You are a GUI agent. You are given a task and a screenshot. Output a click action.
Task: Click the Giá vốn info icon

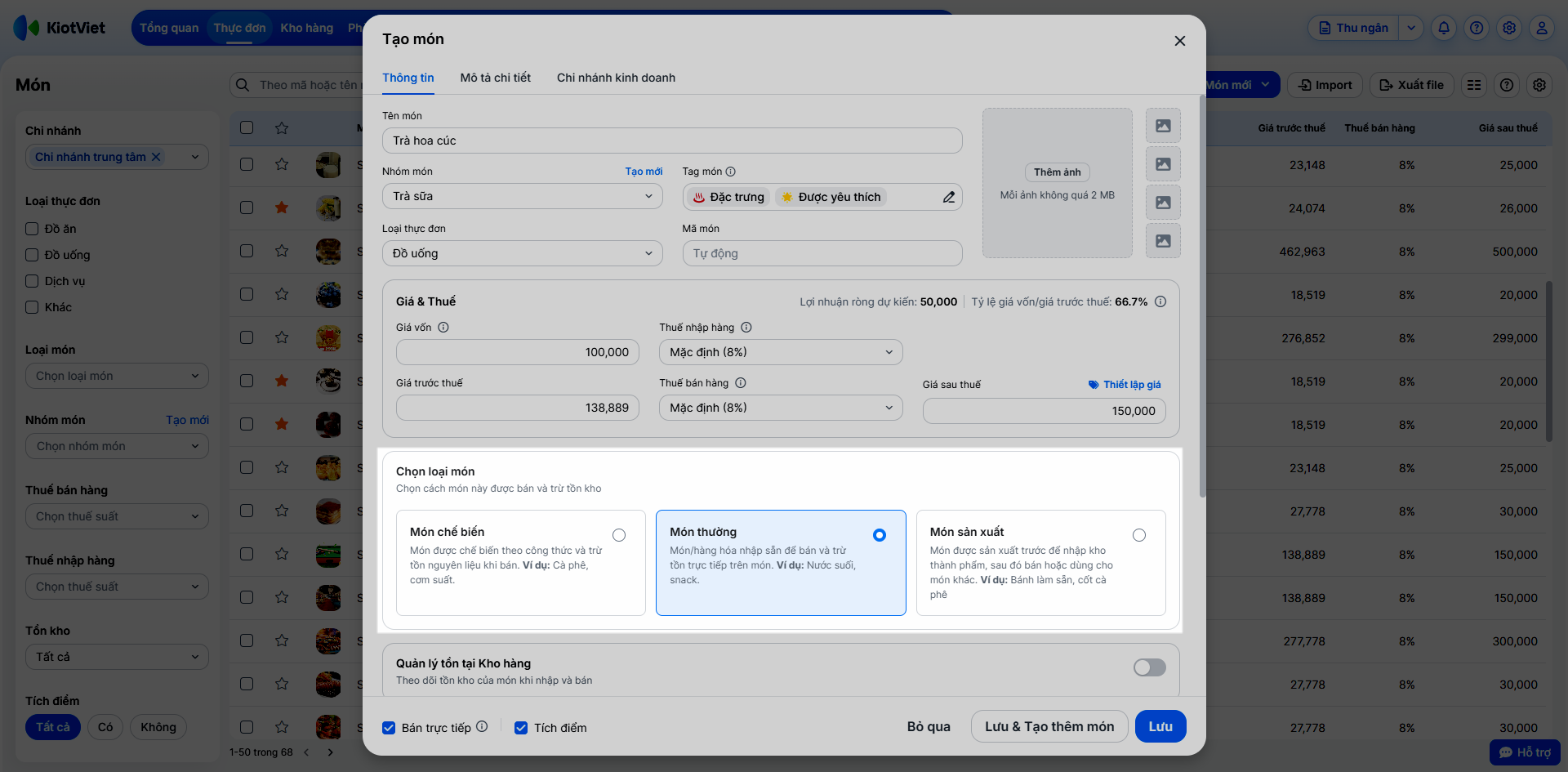click(443, 328)
